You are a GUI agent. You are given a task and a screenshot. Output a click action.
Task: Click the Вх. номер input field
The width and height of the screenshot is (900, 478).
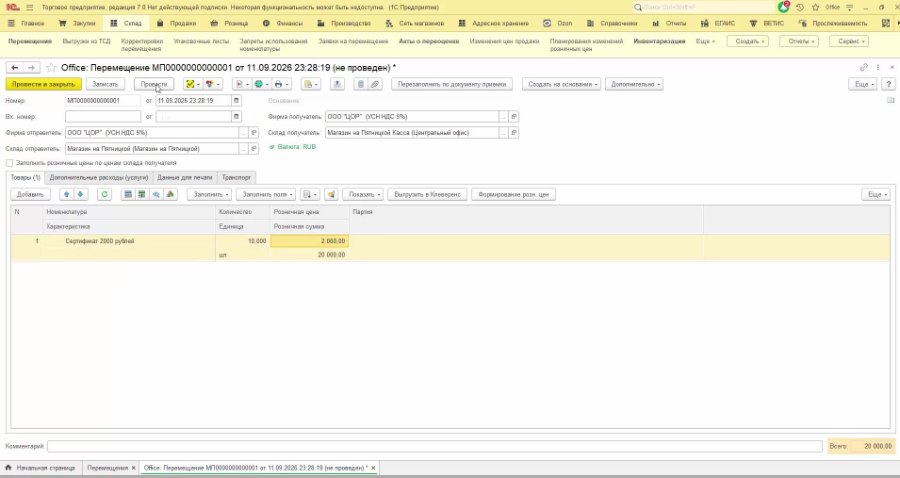103,116
